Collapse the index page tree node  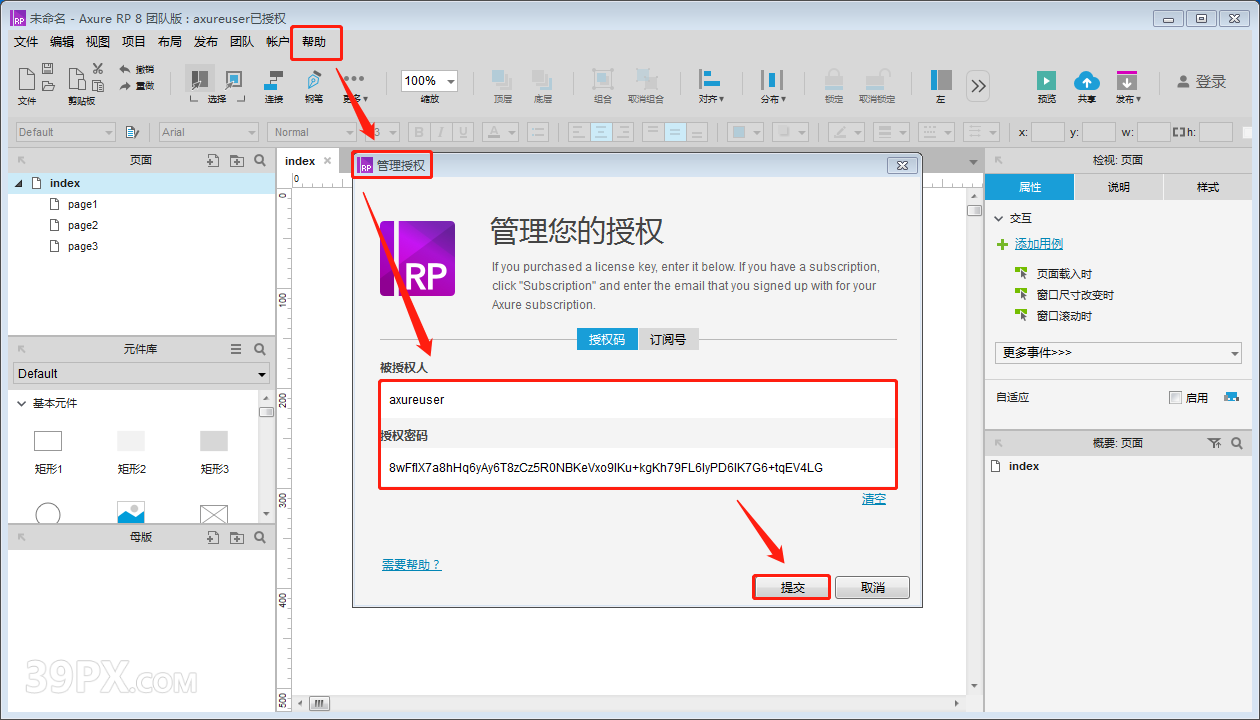[x=19, y=183]
